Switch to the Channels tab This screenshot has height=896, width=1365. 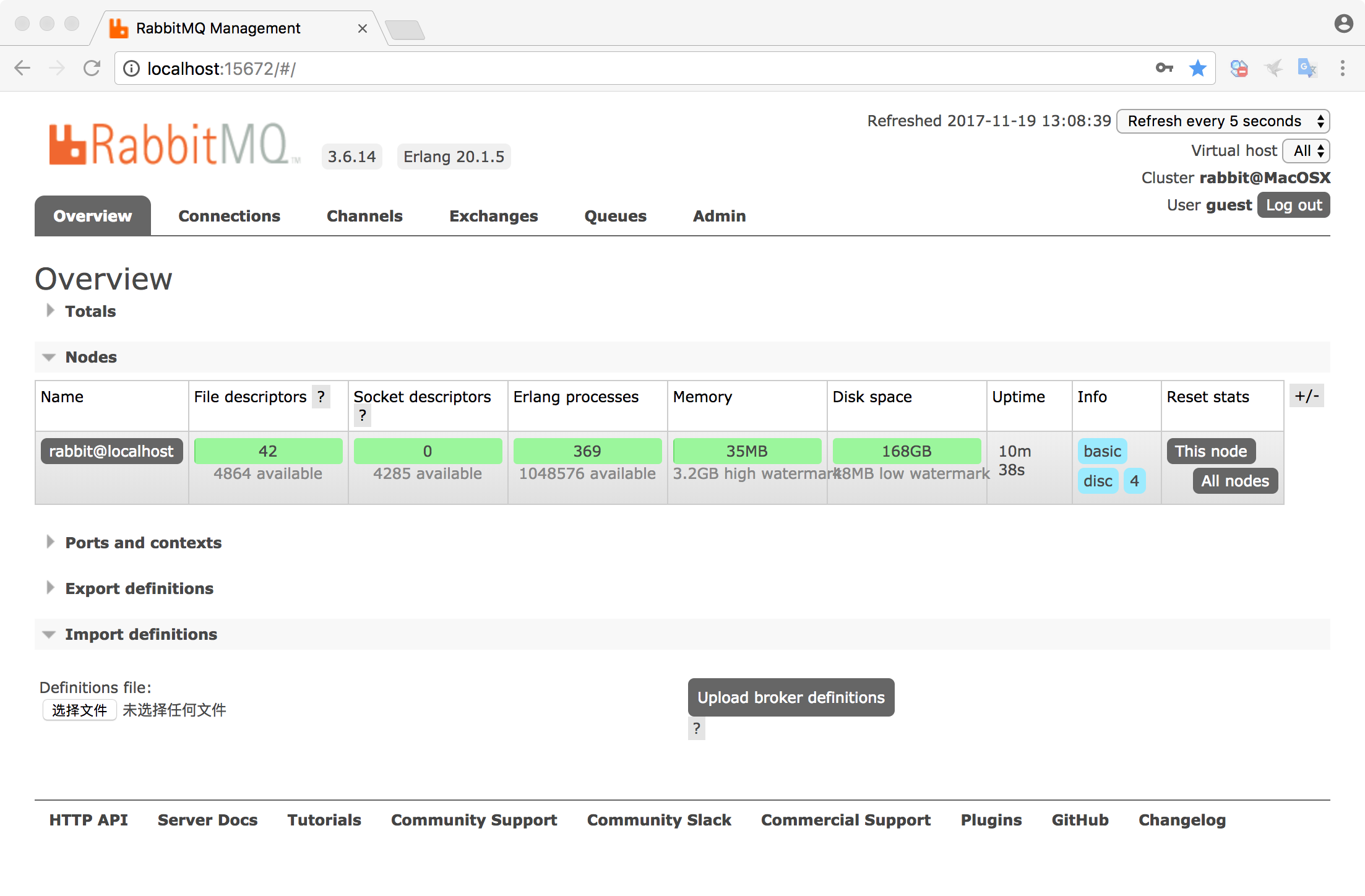365,216
